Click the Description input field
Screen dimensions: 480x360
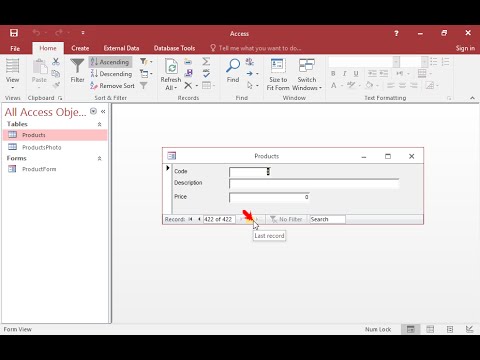pos(314,184)
